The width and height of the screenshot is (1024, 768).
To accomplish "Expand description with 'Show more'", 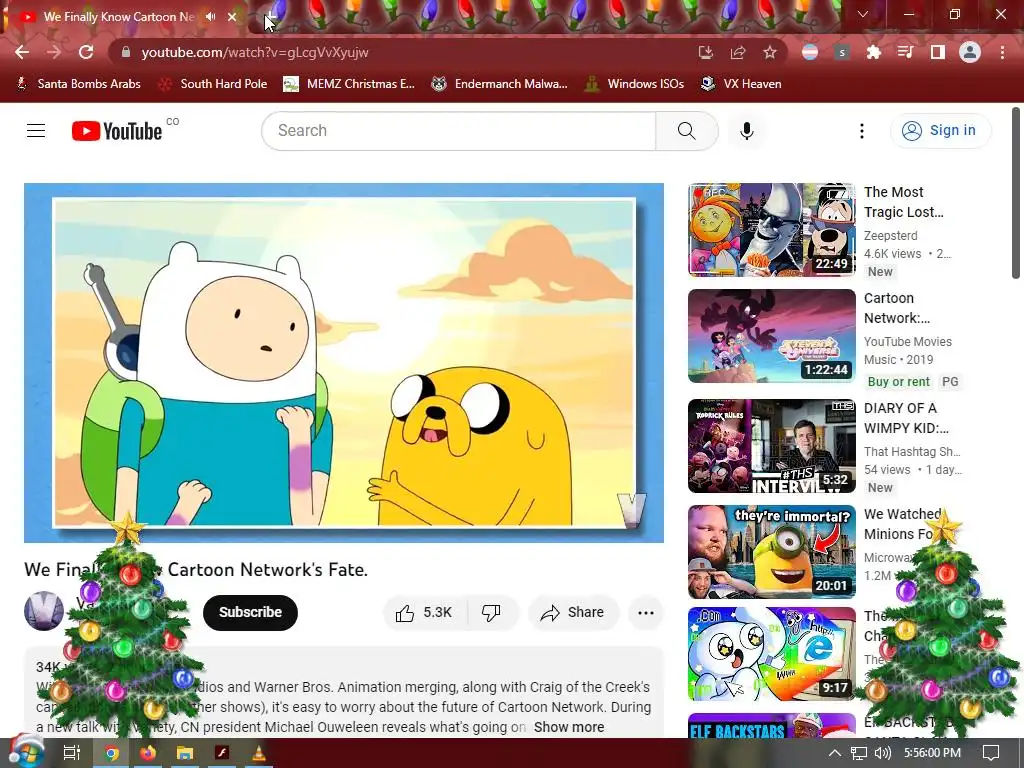I will tap(569, 727).
